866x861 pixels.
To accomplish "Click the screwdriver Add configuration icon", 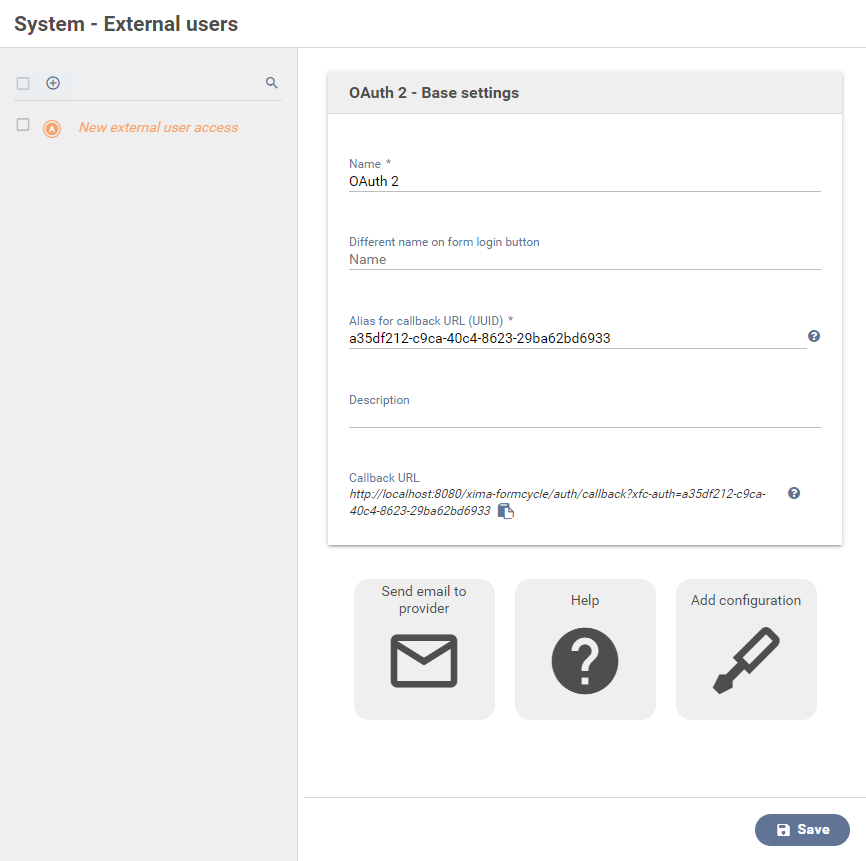I will coord(746,661).
